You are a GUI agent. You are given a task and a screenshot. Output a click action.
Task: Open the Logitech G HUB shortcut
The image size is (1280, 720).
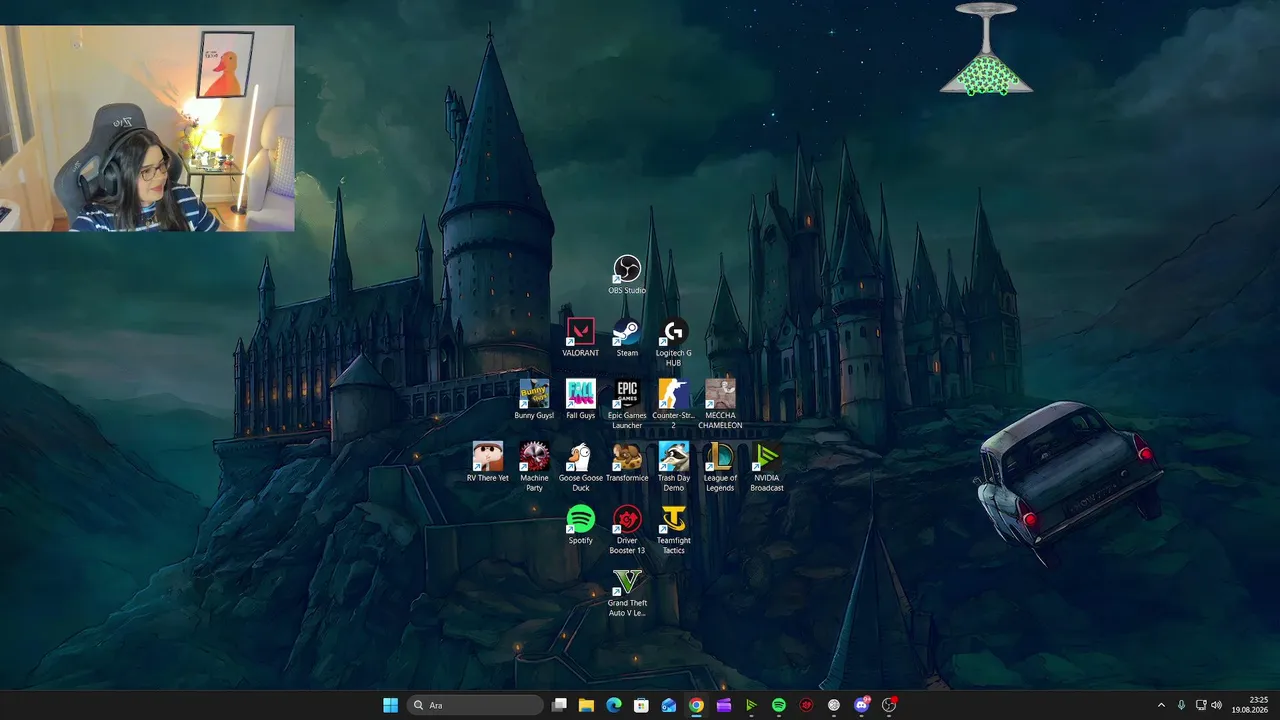[x=674, y=342]
